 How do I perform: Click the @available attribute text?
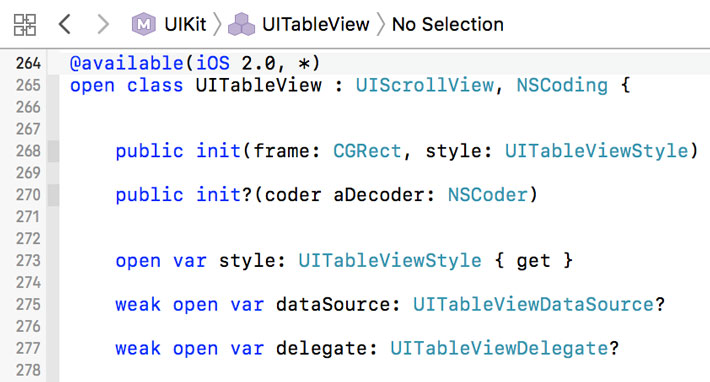coord(126,63)
